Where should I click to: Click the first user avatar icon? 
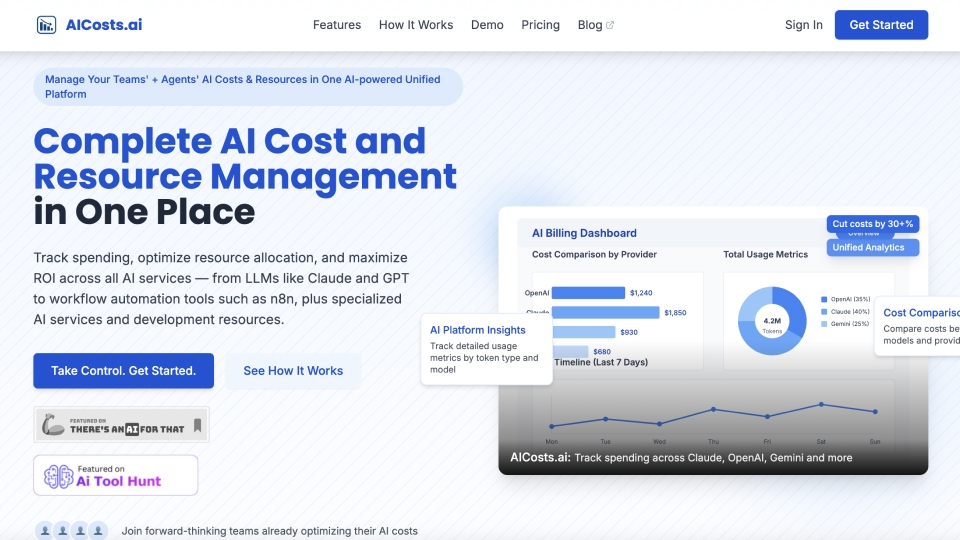click(45, 531)
